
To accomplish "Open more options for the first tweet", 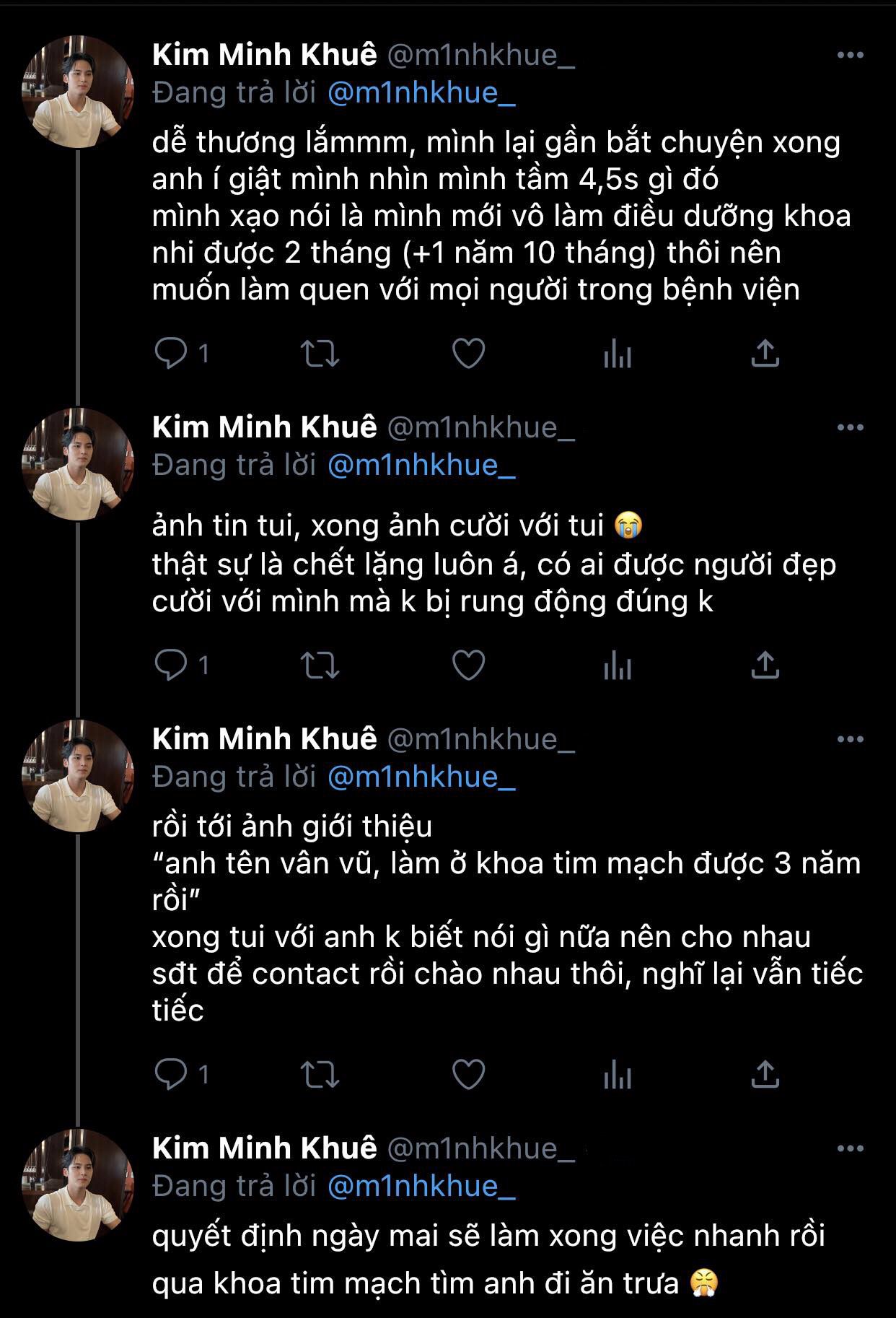I will [x=850, y=55].
